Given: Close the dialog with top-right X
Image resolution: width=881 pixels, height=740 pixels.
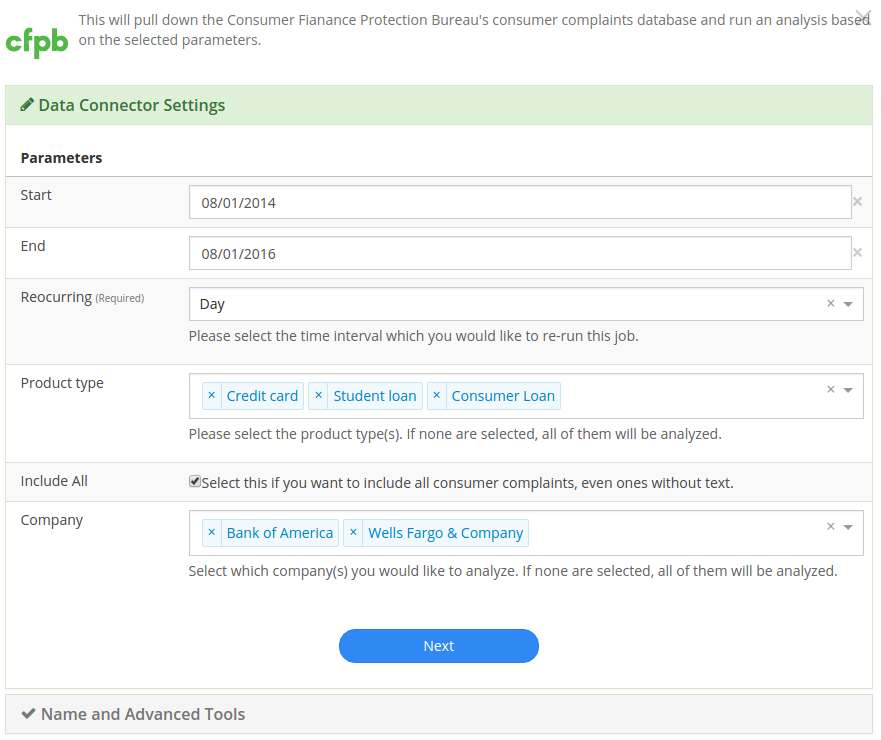Looking at the screenshot, I should [862, 18].
